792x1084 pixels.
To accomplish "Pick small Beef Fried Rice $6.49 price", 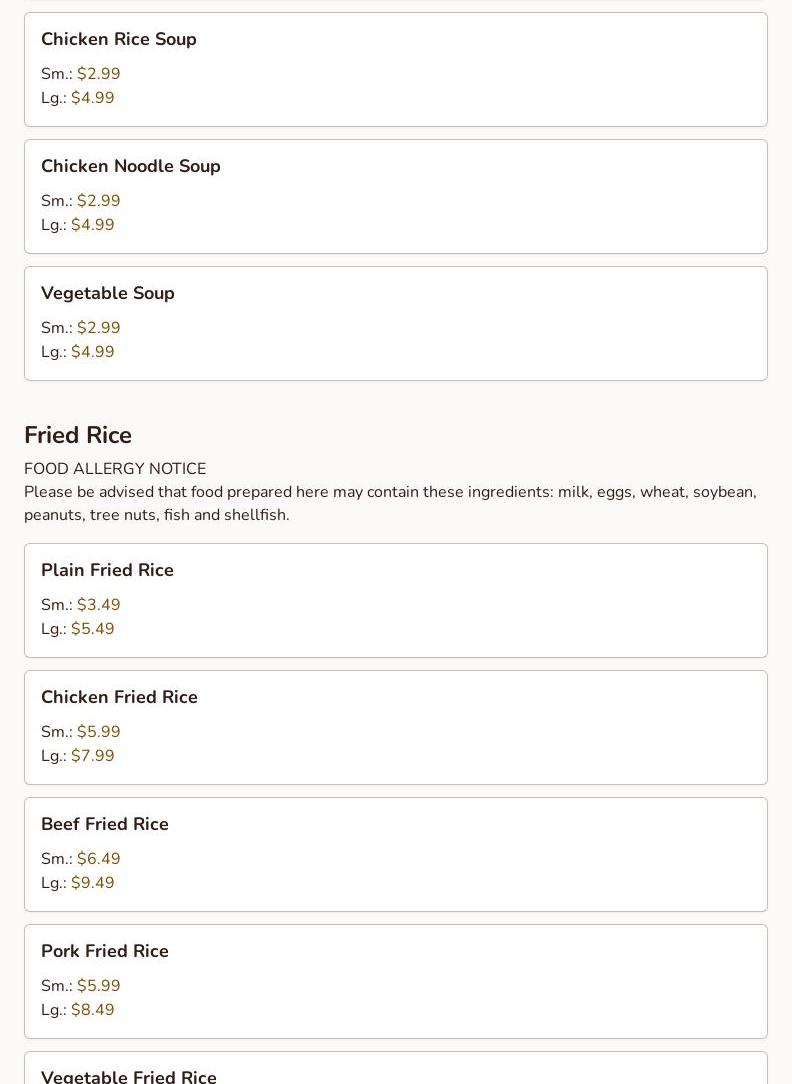I will pos(98,859).
